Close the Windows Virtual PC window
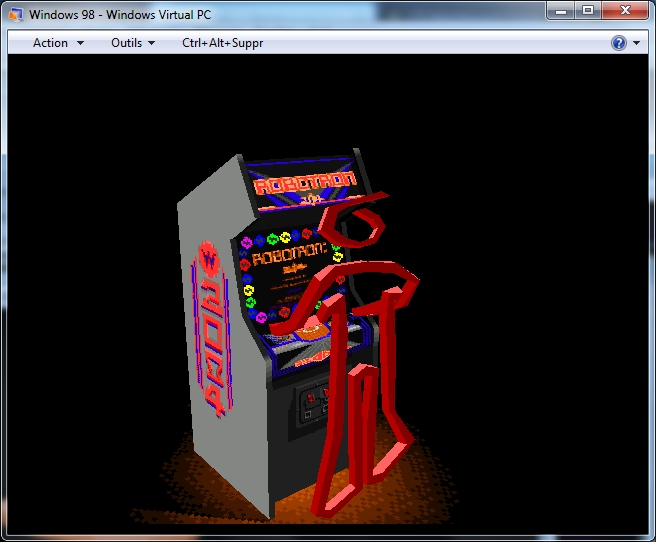656x542 pixels. tap(625, 11)
